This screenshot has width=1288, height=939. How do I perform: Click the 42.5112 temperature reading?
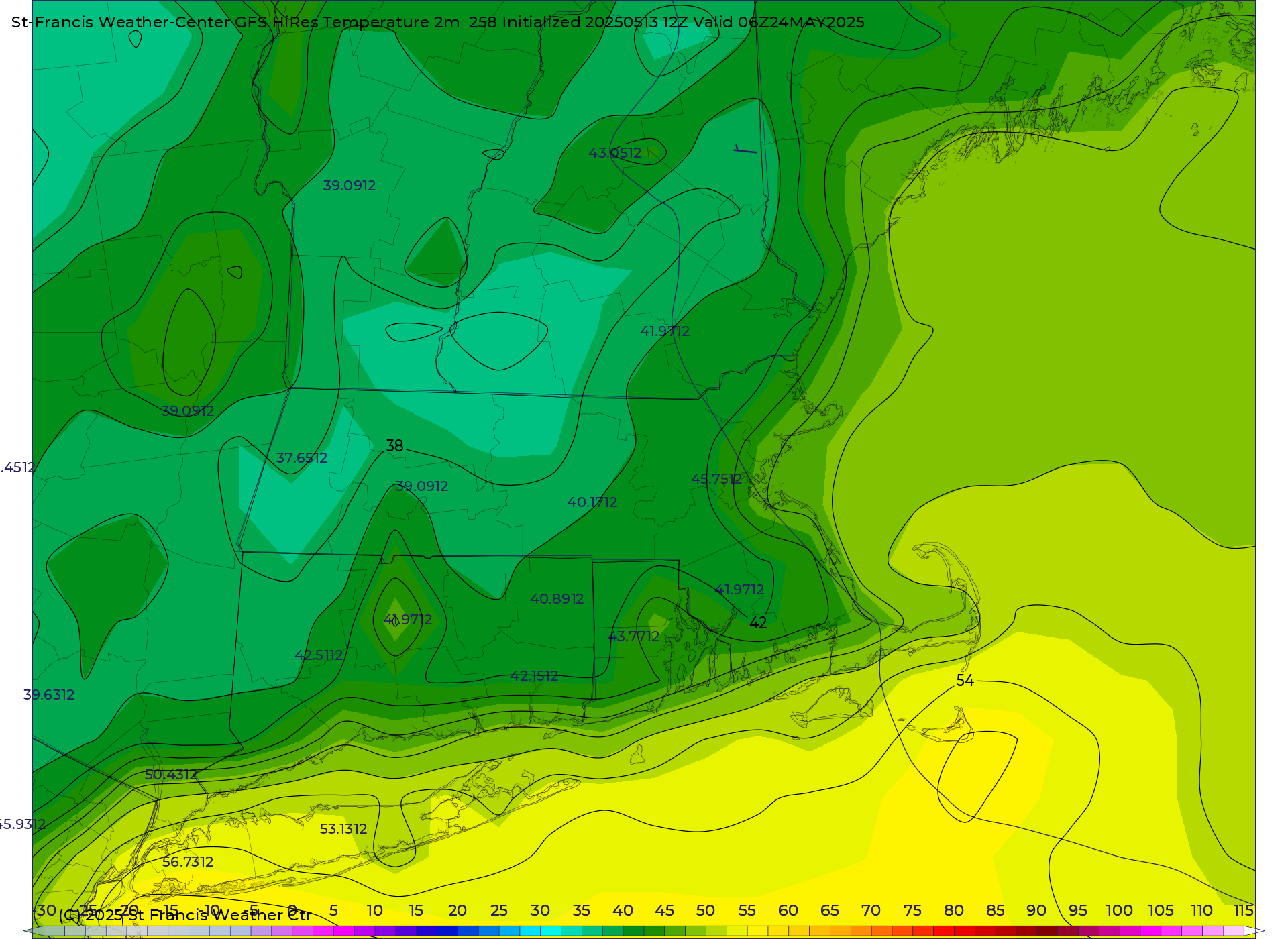click(x=319, y=655)
